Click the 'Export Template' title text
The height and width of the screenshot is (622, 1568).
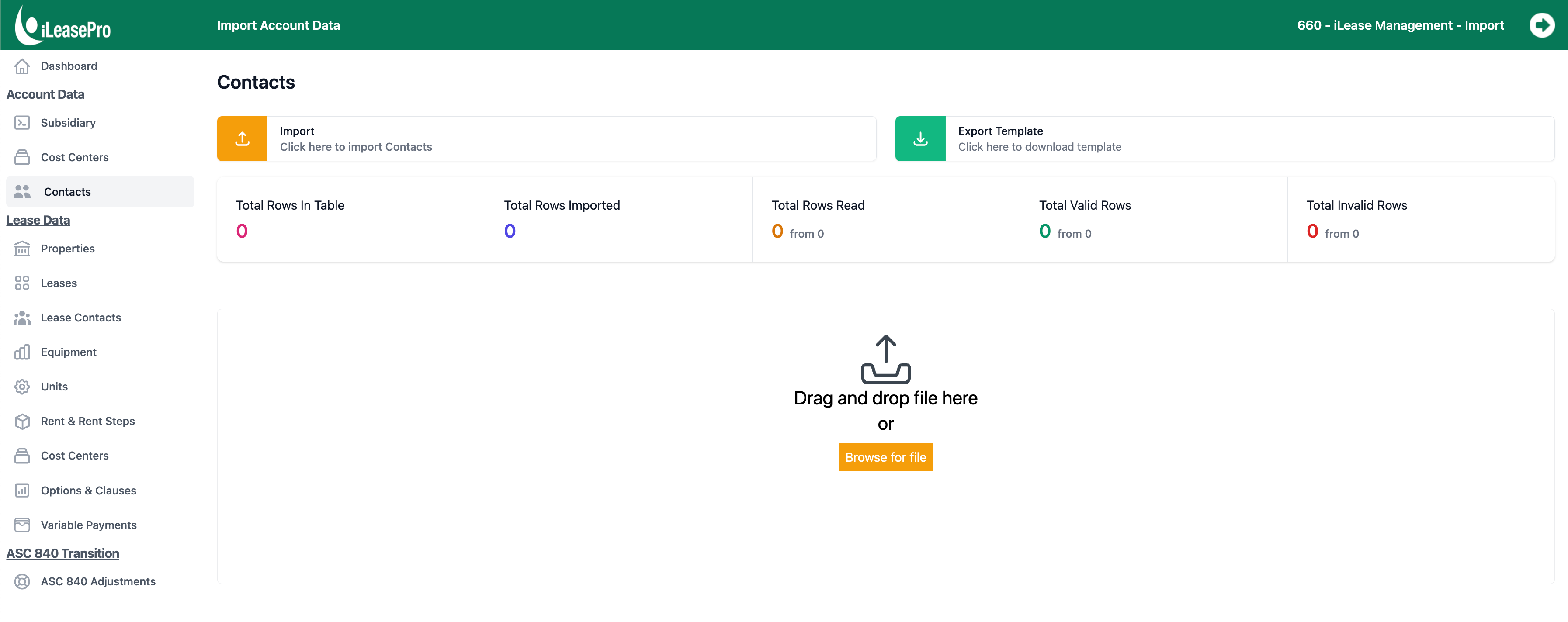tap(1001, 131)
